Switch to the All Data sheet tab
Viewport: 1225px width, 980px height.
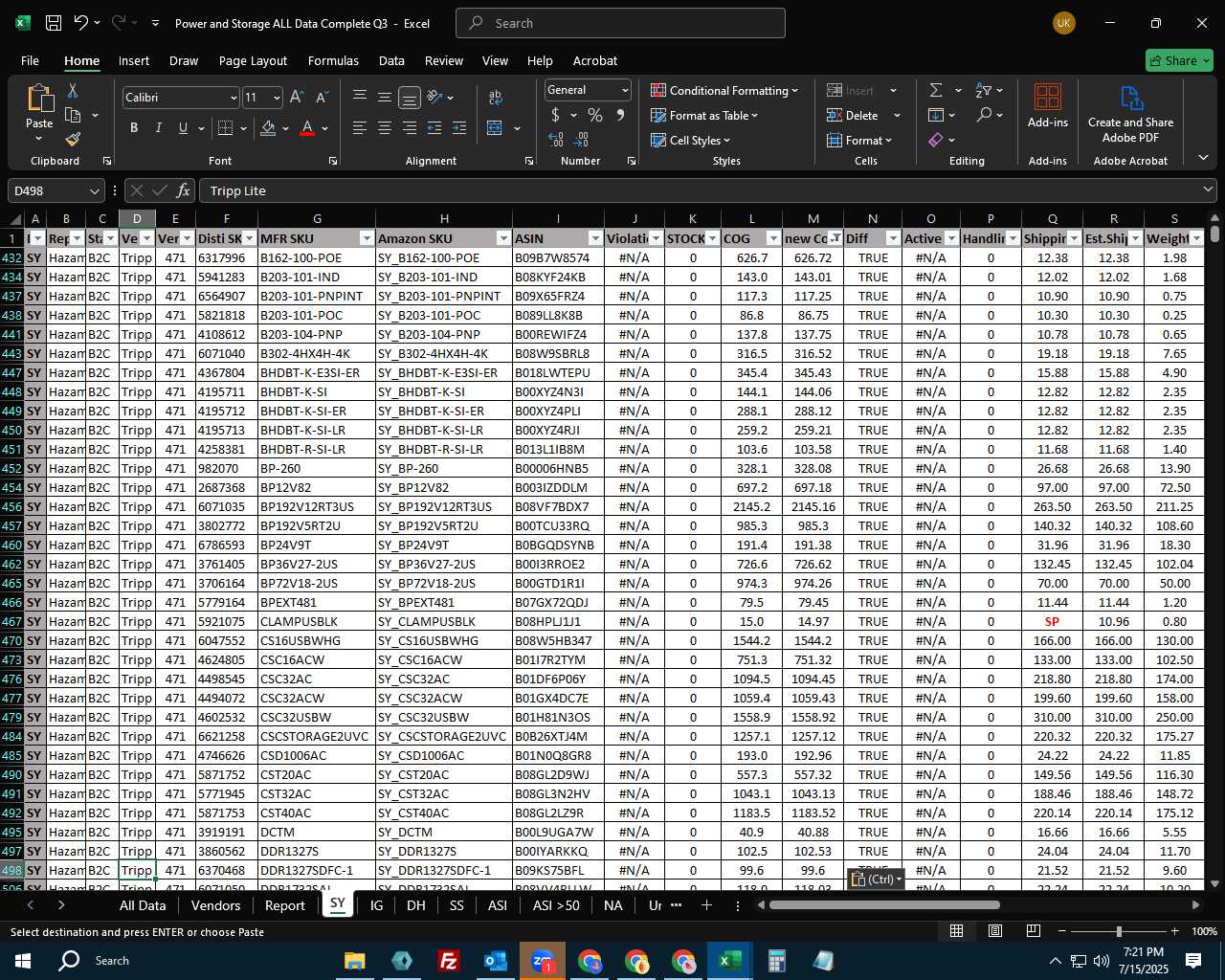point(143,905)
